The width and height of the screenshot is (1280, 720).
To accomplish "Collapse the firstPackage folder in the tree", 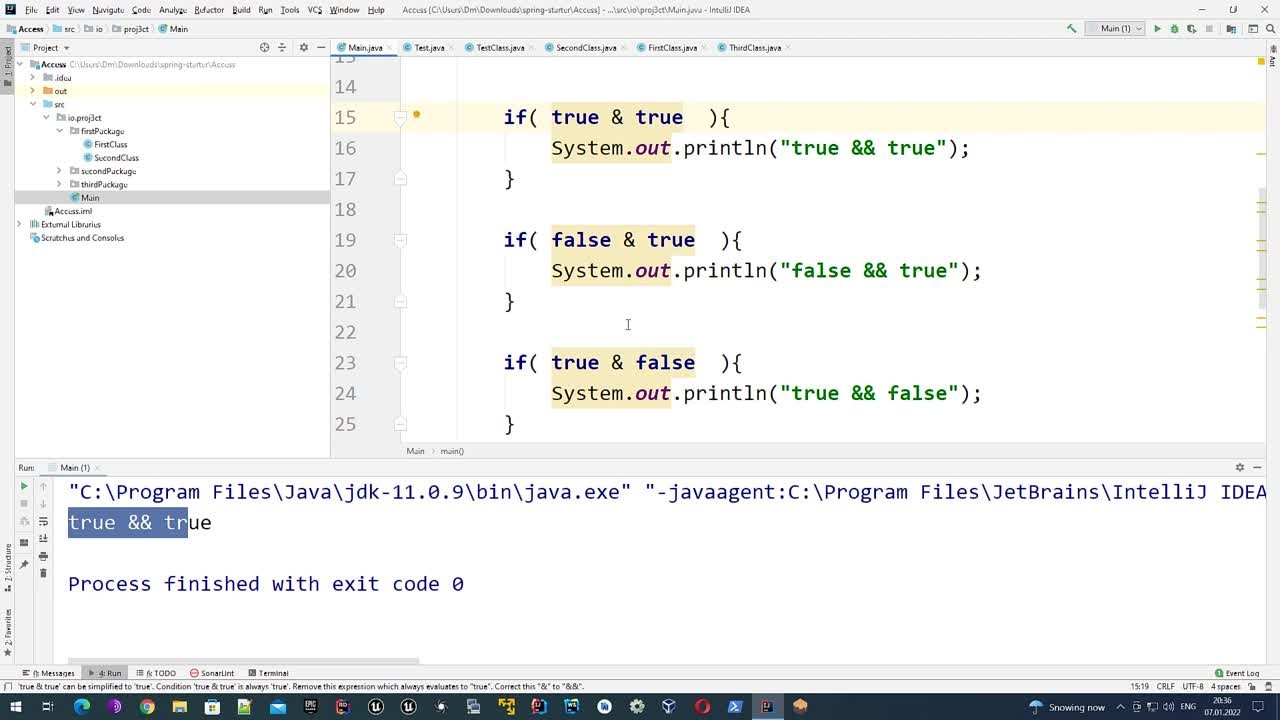I will click(59, 131).
